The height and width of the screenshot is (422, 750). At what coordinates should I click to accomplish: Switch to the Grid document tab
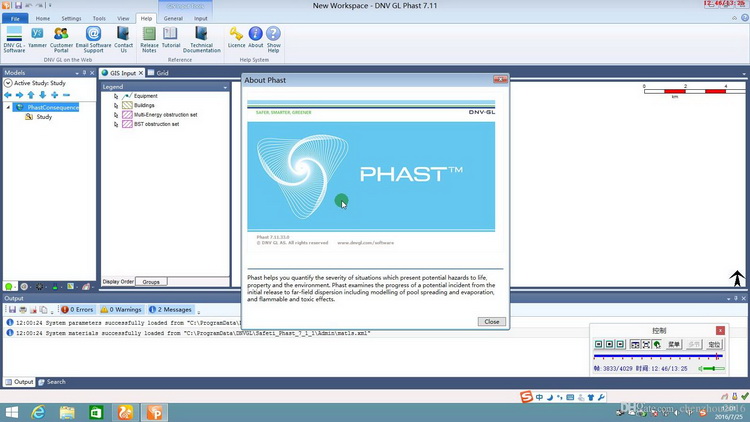(x=158, y=73)
